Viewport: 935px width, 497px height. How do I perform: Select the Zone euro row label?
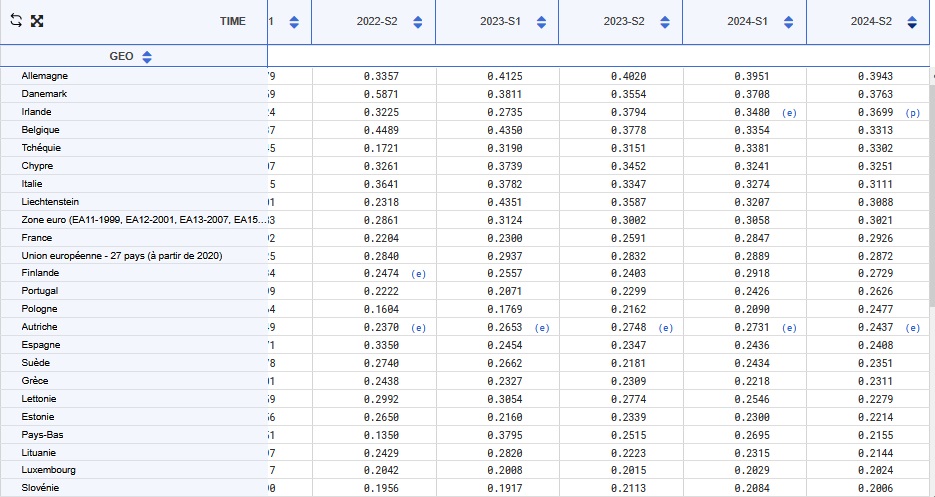click(x=144, y=220)
